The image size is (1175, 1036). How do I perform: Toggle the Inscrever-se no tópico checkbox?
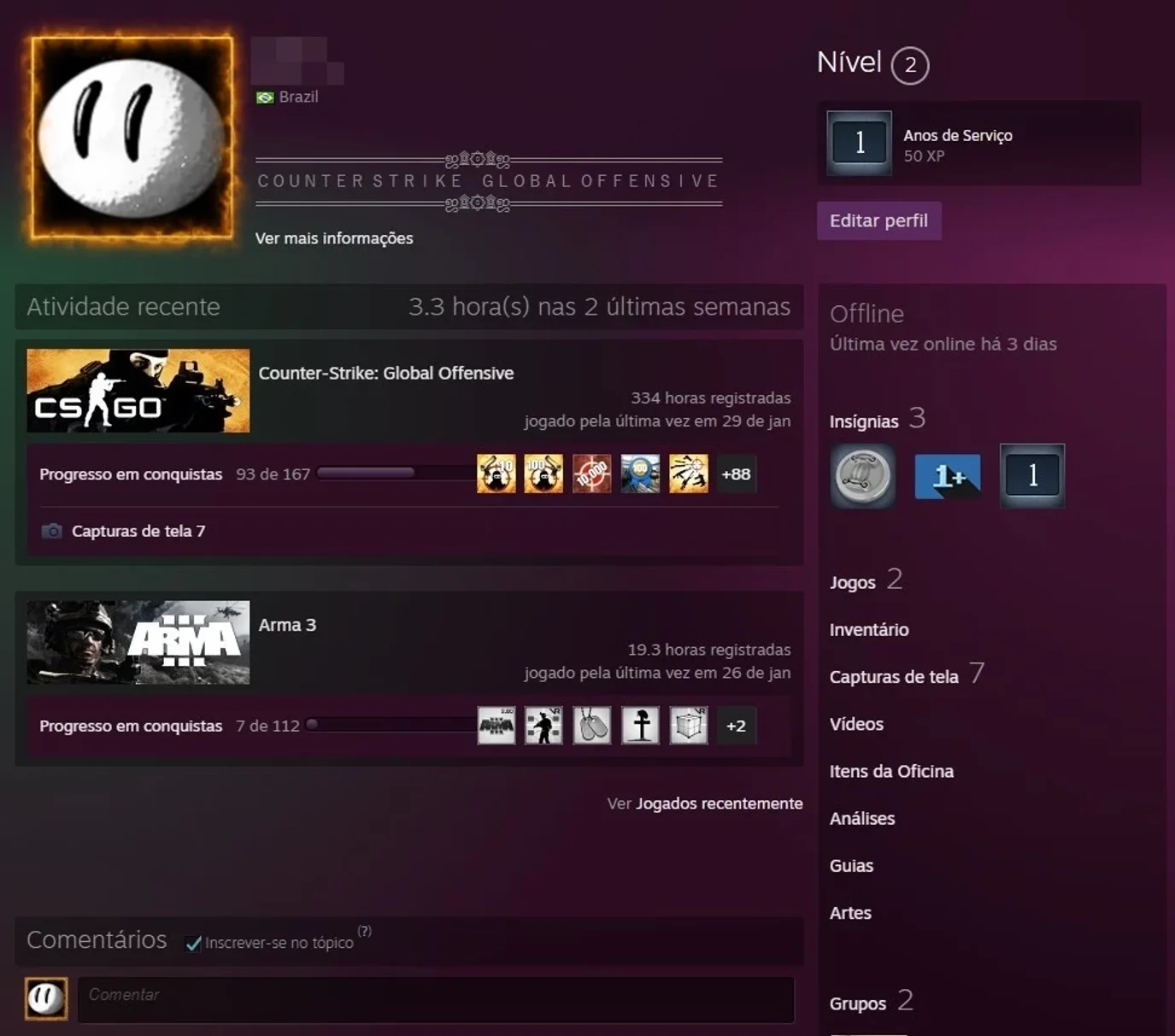tap(194, 943)
